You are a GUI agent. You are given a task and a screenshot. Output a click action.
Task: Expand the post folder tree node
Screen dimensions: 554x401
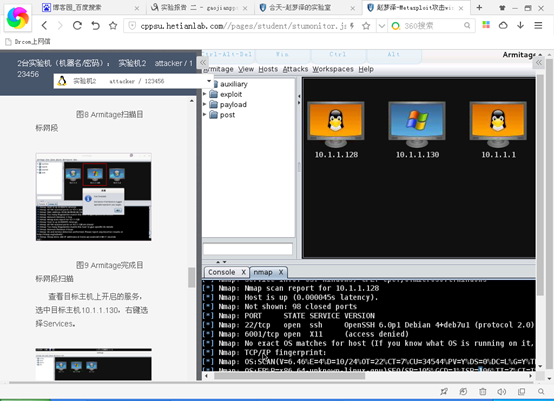[x=205, y=114]
